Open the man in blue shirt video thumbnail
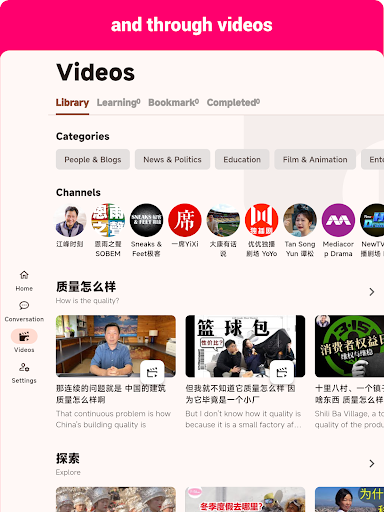 coord(116,346)
